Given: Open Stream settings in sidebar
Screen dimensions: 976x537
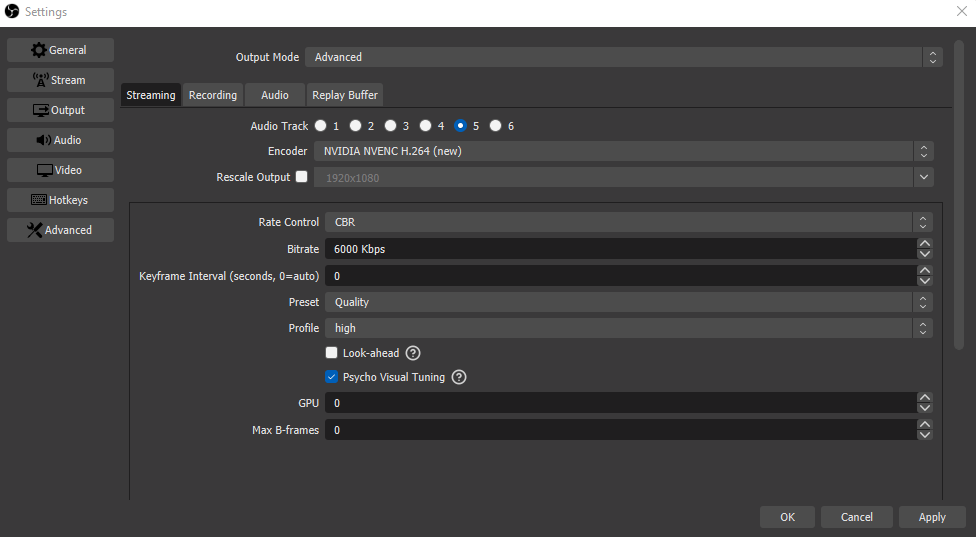Looking at the screenshot, I should coord(60,80).
